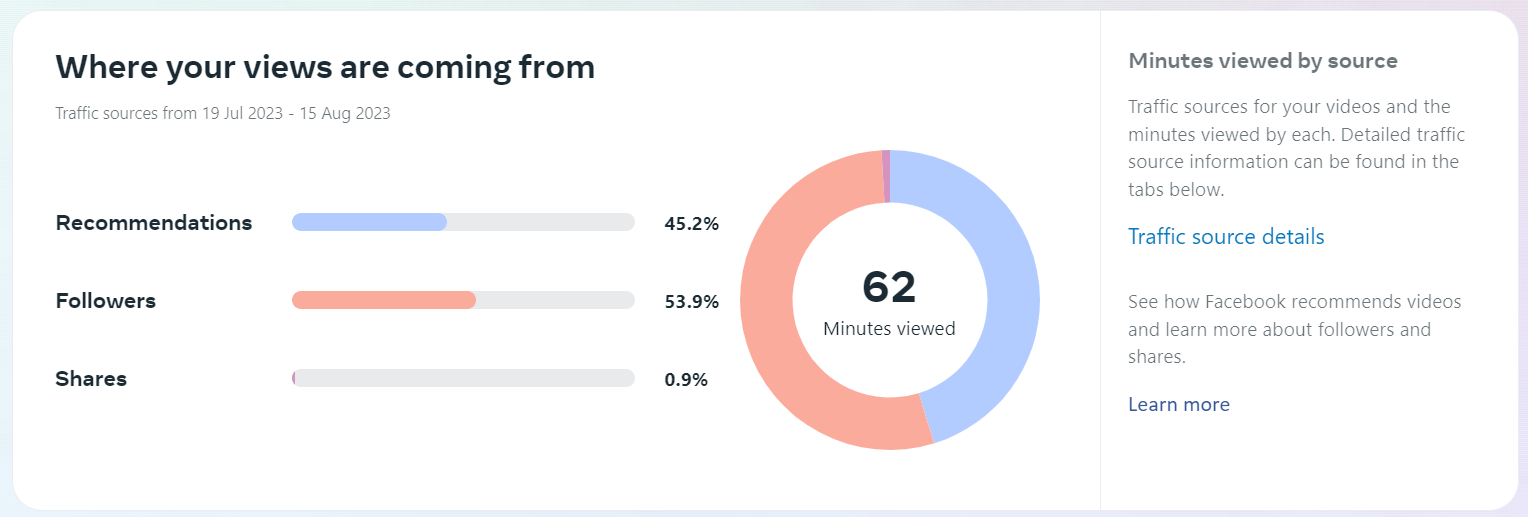Click the Shares progress bar
Image resolution: width=1528 pixels, height=517 pixels.
[x=463, y=378]
